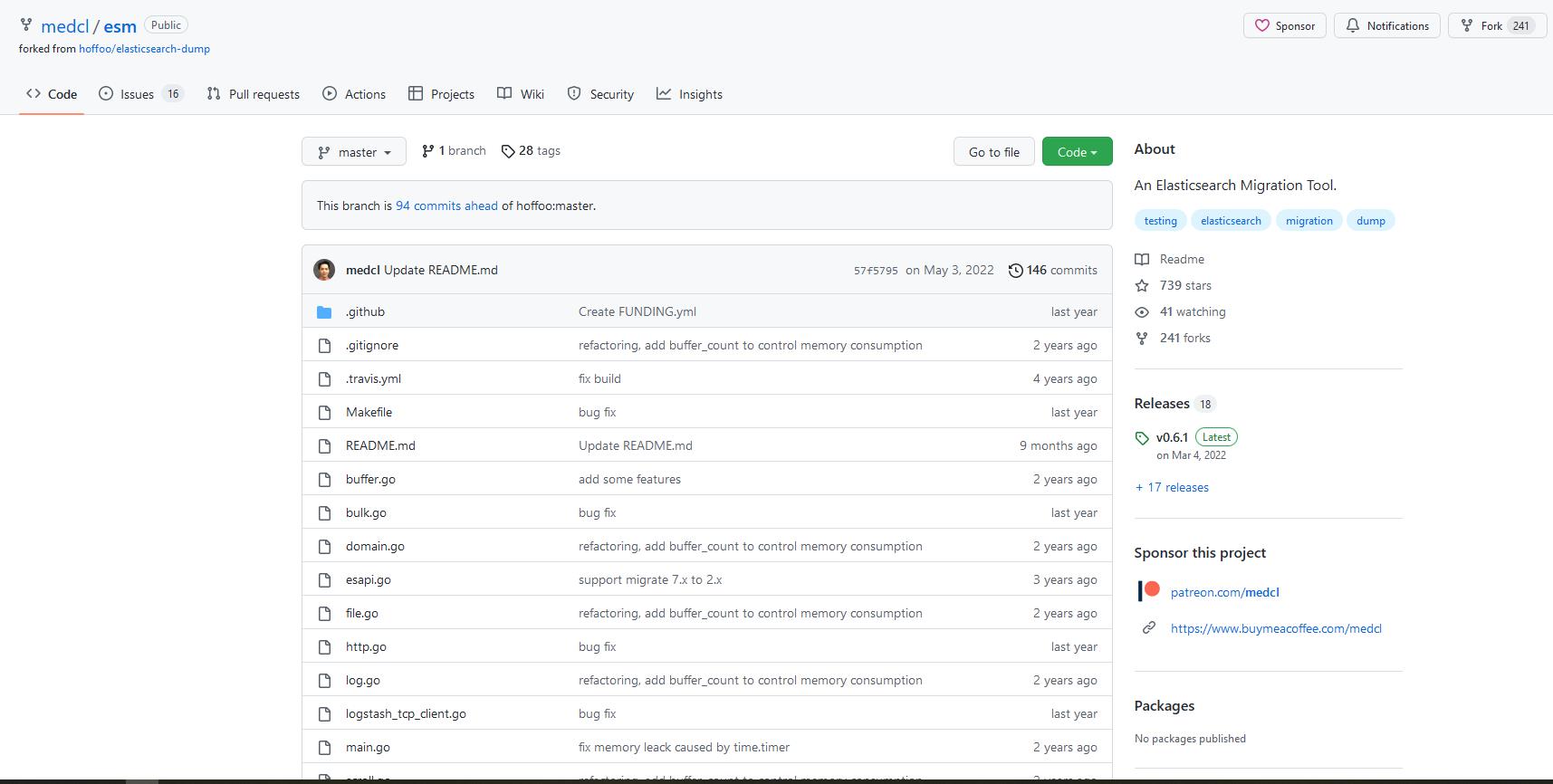
Task: Open commit hash 57f5795
Action: pos(876,271)
